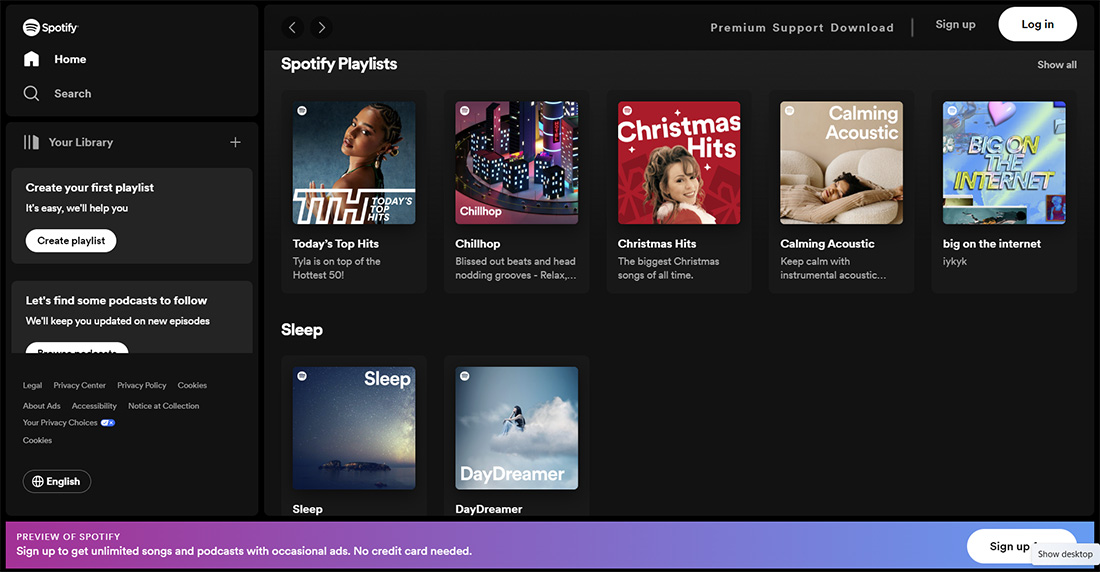Open Calming Acoustic playlist cover
This screenshot has height=572, width=1100.
click(x=842, y=163)
